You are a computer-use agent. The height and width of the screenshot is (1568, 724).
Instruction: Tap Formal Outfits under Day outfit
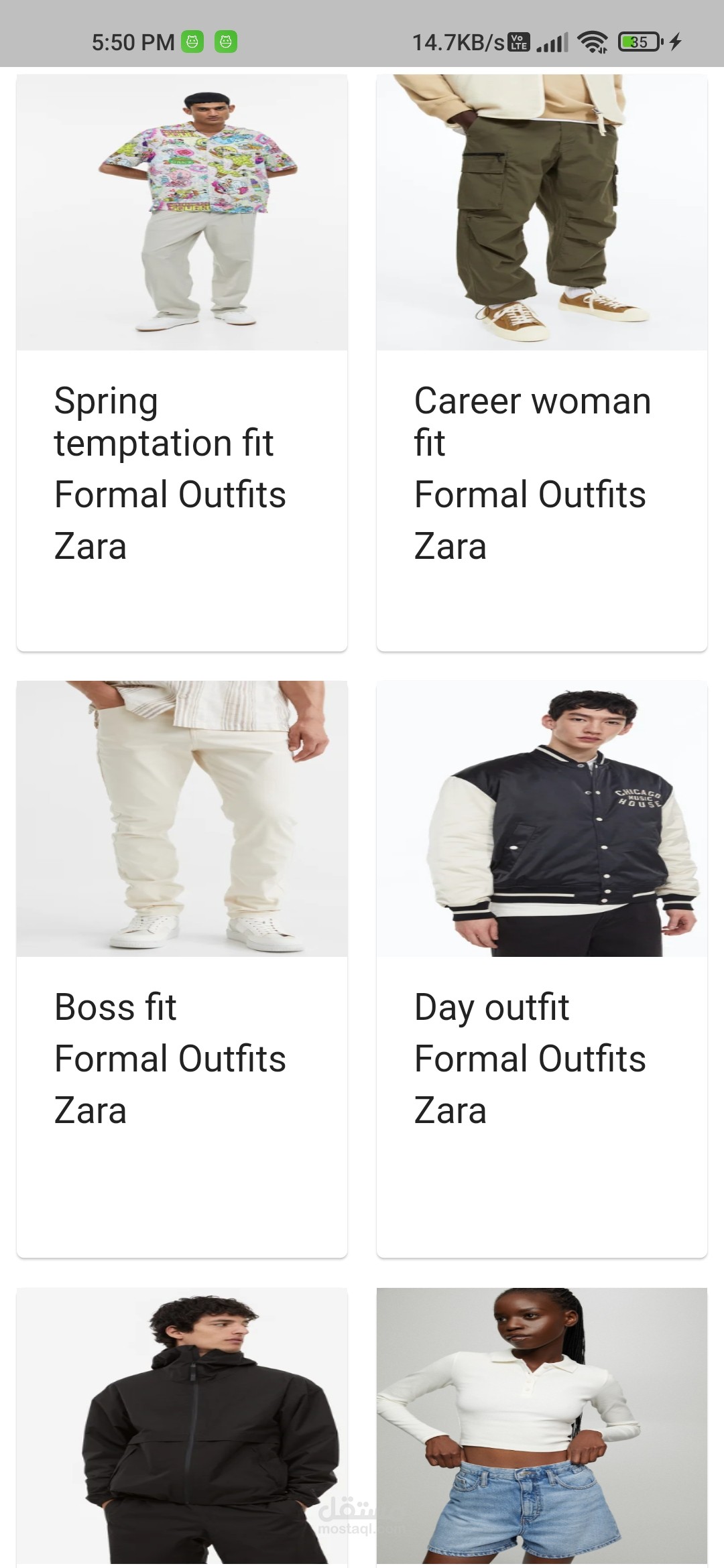[530, 1059]
